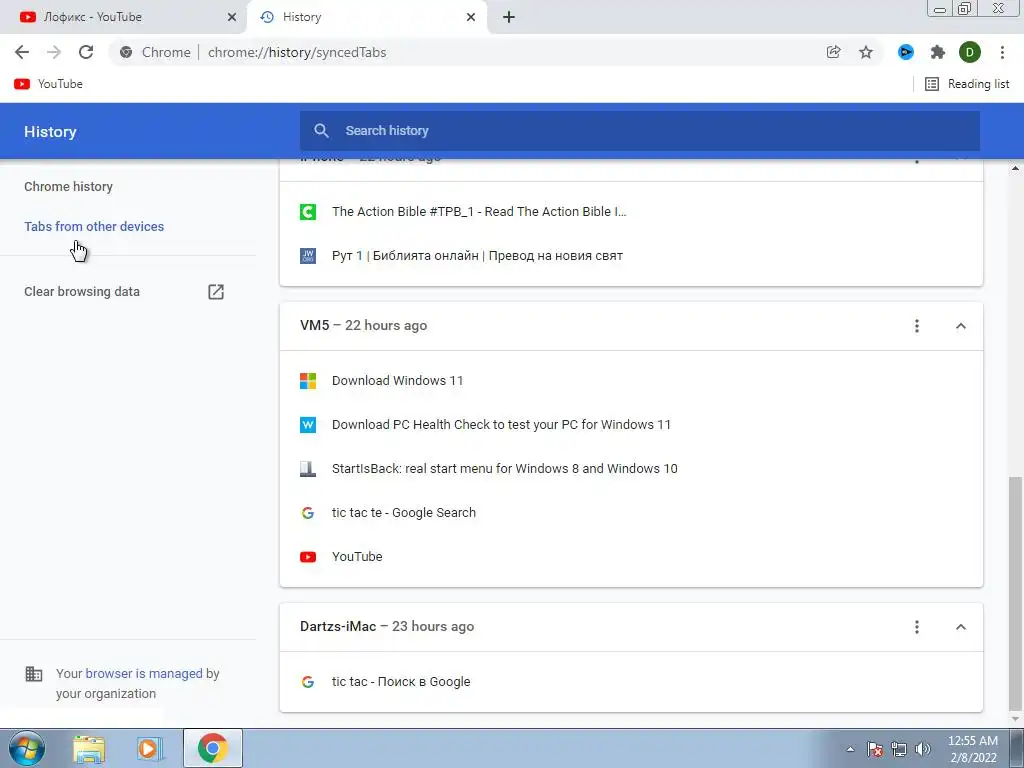Open the YouTube bookmark in bookmarks bar
The image size is (1024, 768).
click(x=48, y=84)
